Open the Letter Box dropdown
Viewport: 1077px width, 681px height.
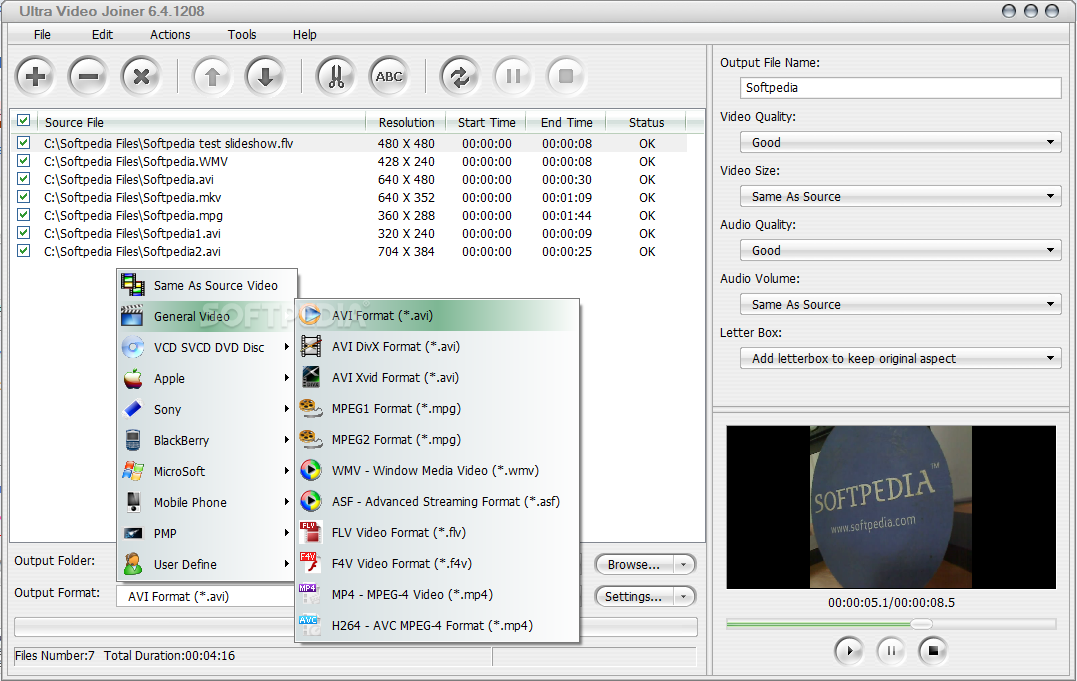900,358
